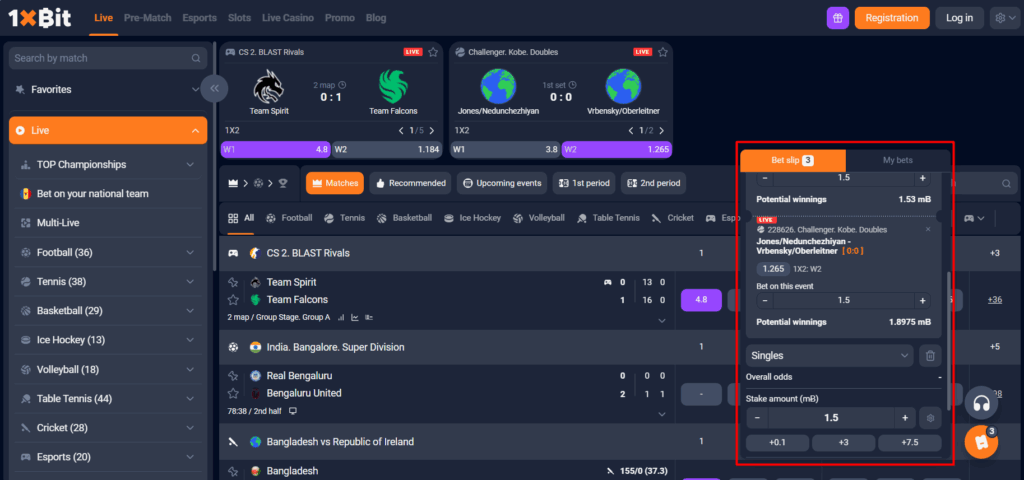1024x480 pixels.
Task: Filter by Ice Hockey sport
Action: pyautogui.click(x=472, y=218)
